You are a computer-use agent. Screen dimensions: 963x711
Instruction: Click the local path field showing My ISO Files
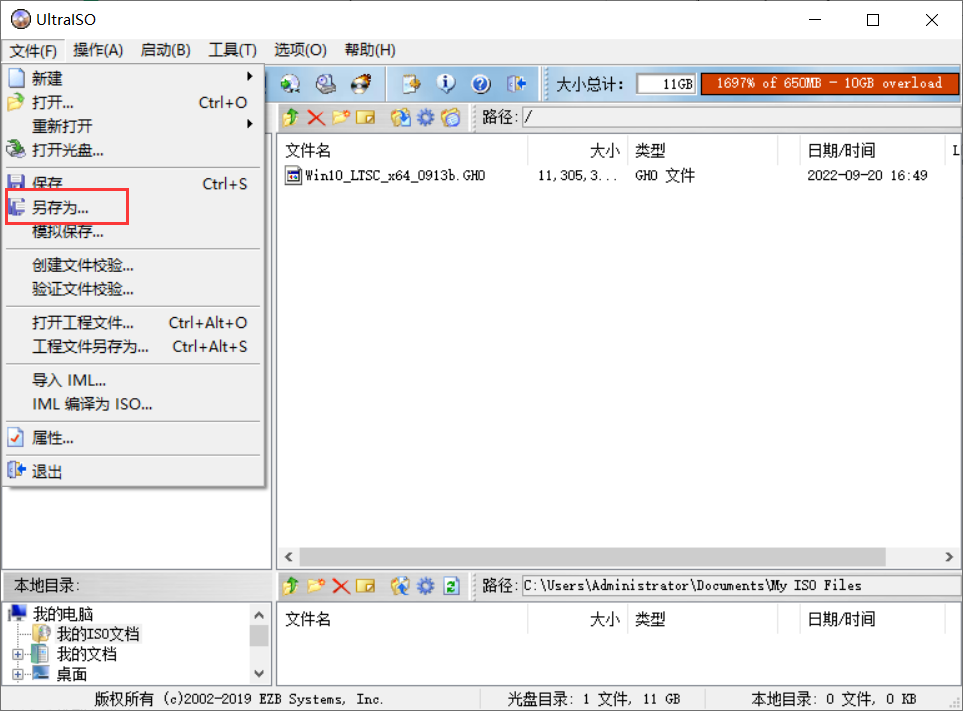tap(742, 586)
